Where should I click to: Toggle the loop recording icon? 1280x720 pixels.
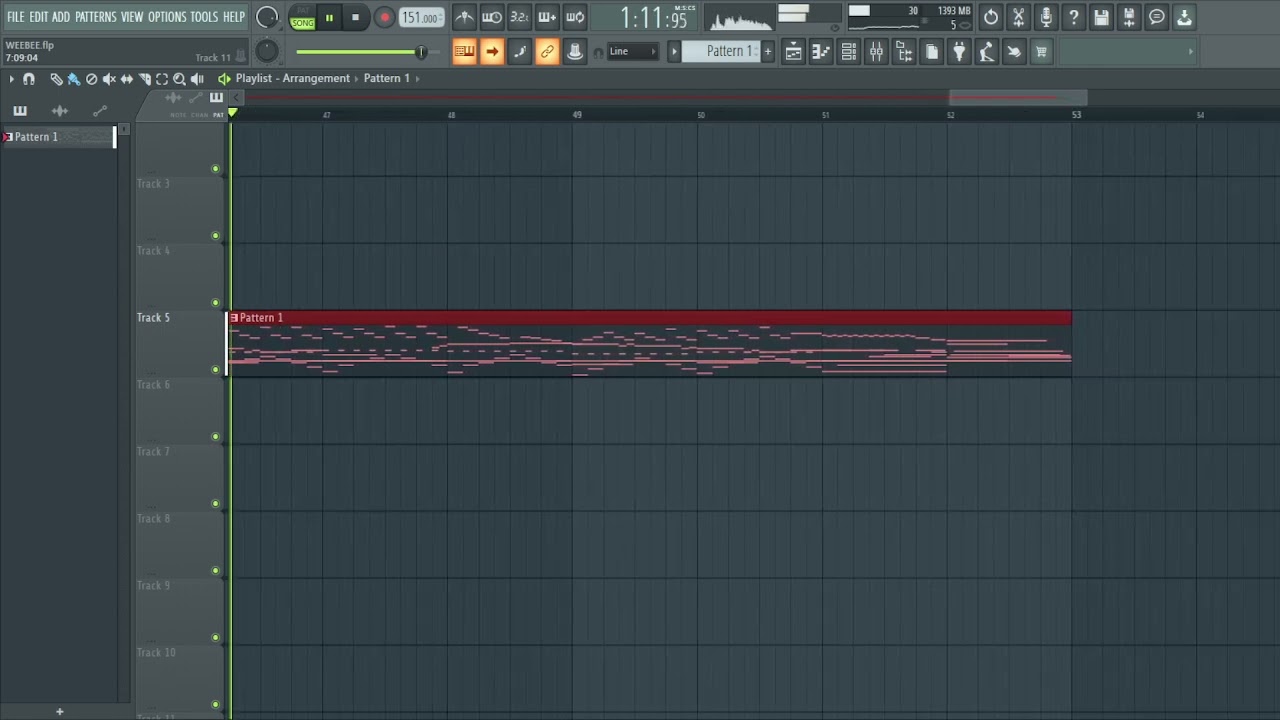click(x=575, y=17)
